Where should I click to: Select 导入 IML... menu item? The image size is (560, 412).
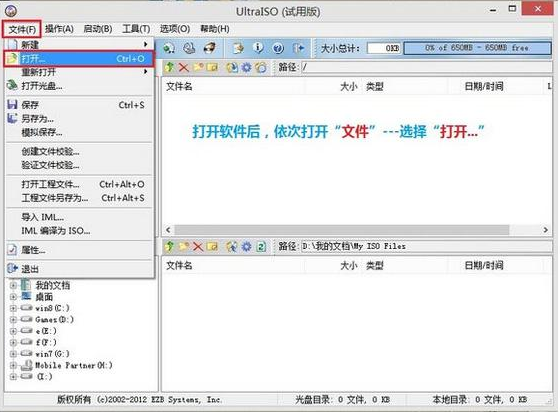(x=79, y=217)
